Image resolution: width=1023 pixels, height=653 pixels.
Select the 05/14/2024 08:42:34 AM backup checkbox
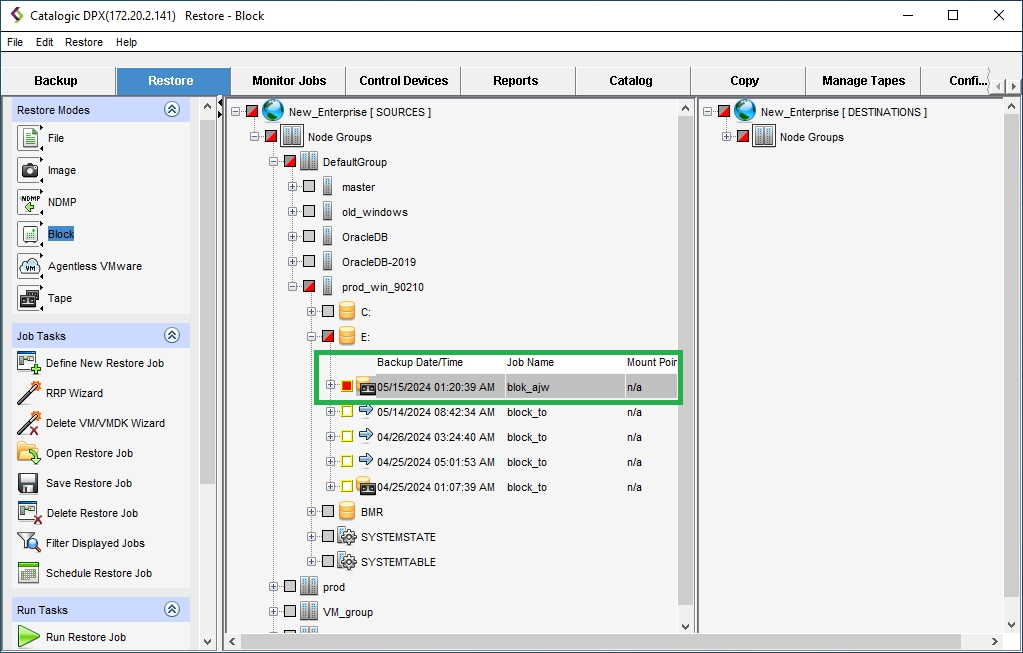(x=347, y=412)
